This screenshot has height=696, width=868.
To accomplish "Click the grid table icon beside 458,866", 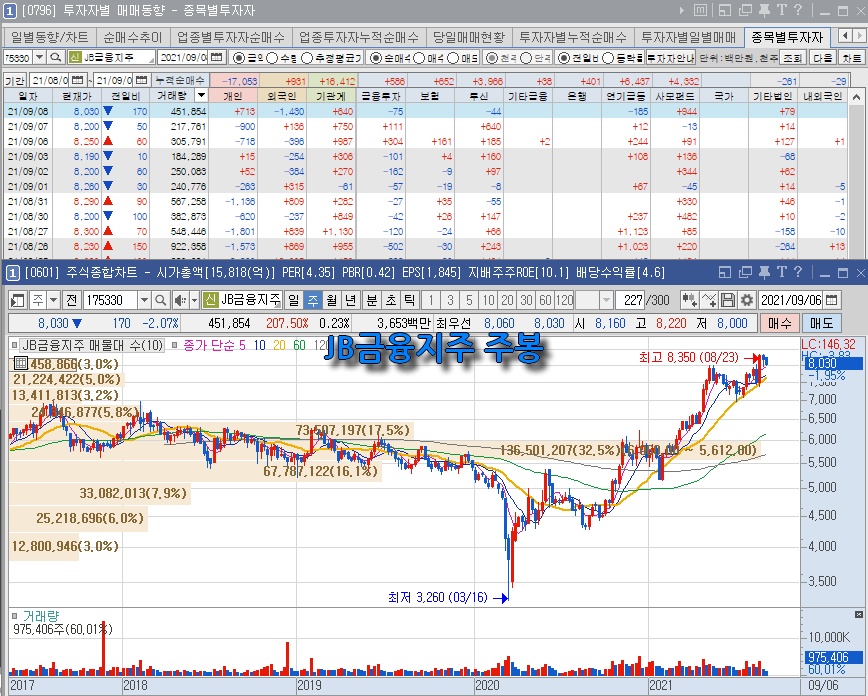I will [20, 364].
